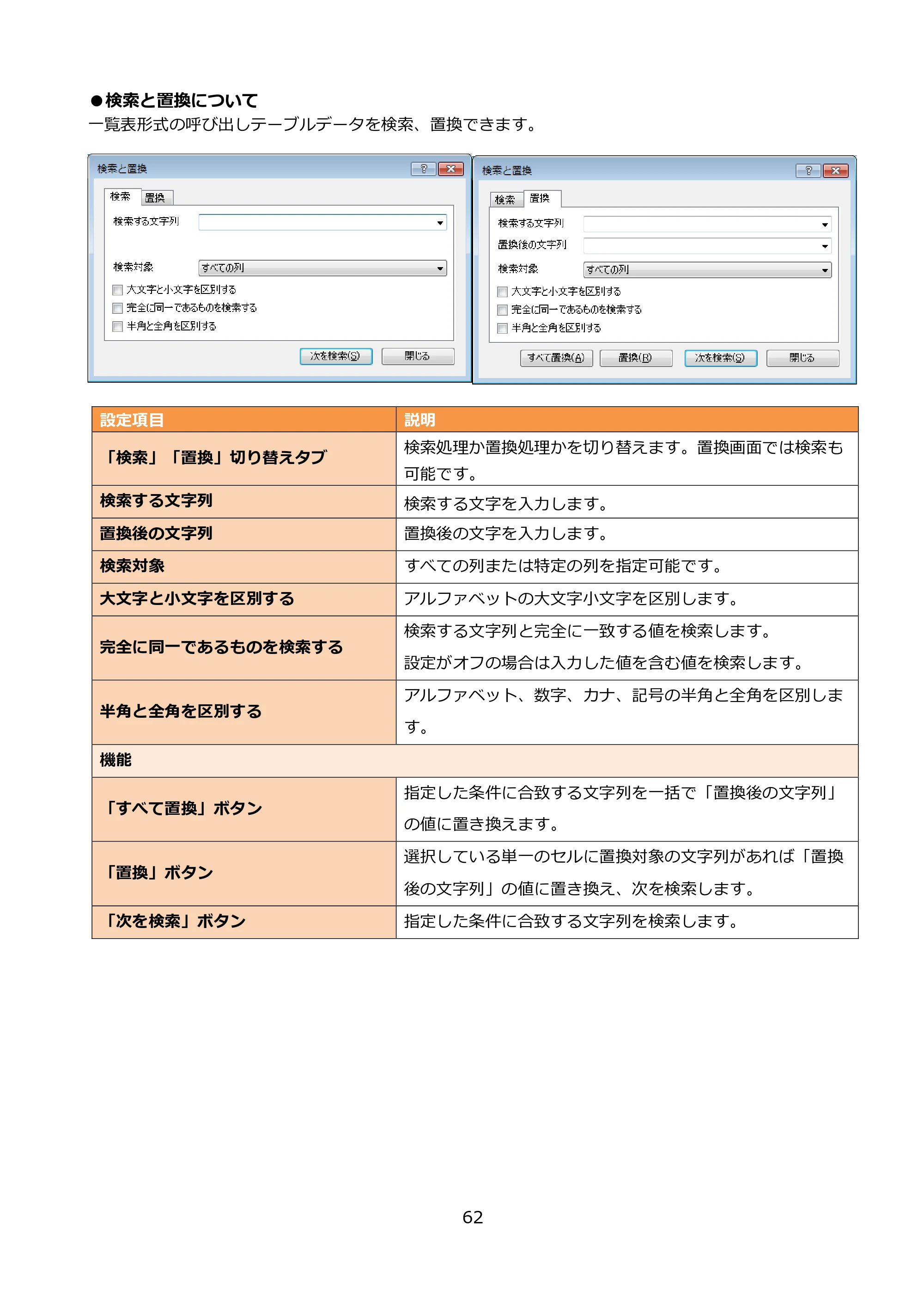This screenshot has height=1307, width=924.
Task: Open 検索する文字列 dropdown arrow in left dialog
Action: pos(440,223)
